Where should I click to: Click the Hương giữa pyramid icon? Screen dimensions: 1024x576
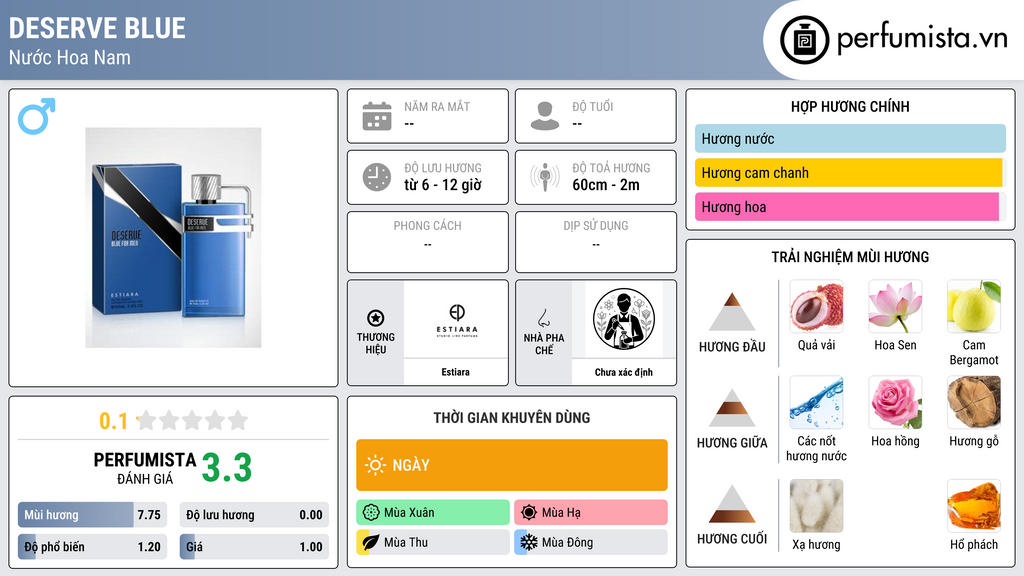[x=732, y=408]
